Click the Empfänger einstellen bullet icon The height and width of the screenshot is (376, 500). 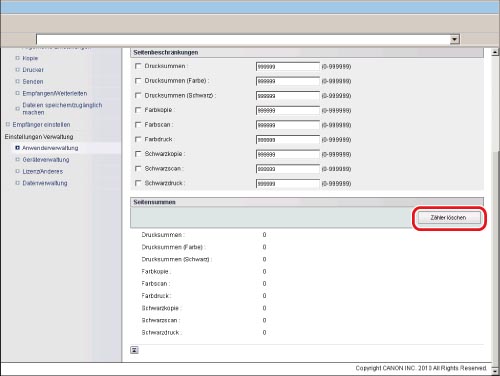point(8,124)
